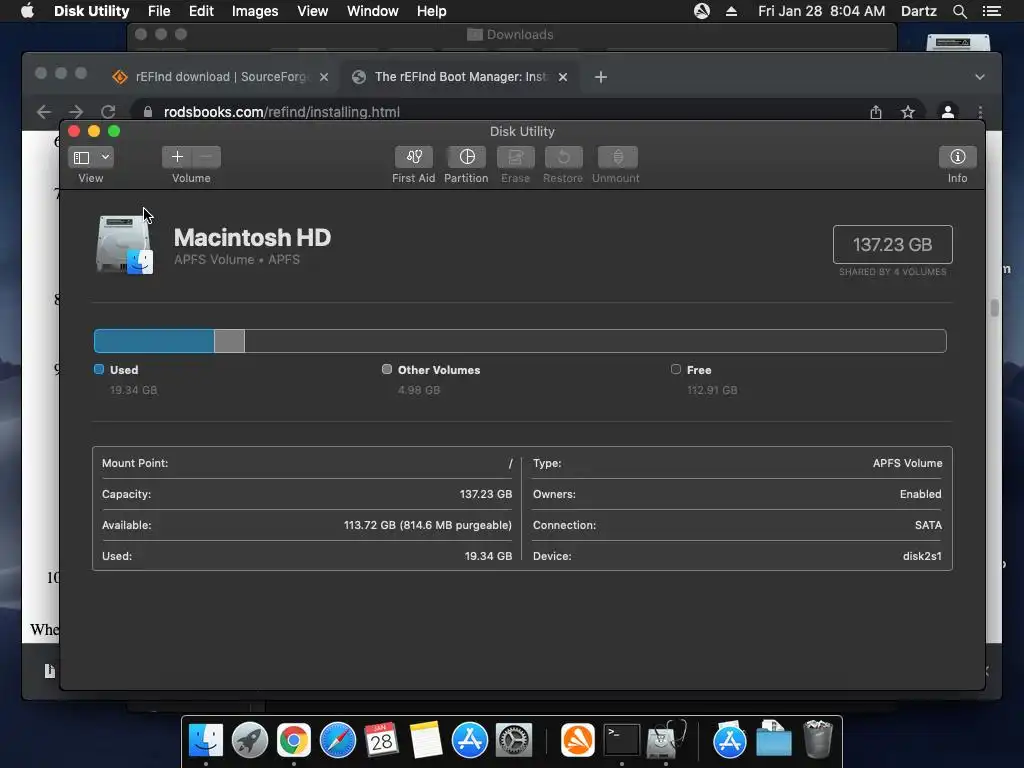Open Notification Center from the menu bar icon
This screenshot has height=768, width=1024.
(x=991, y=11)
